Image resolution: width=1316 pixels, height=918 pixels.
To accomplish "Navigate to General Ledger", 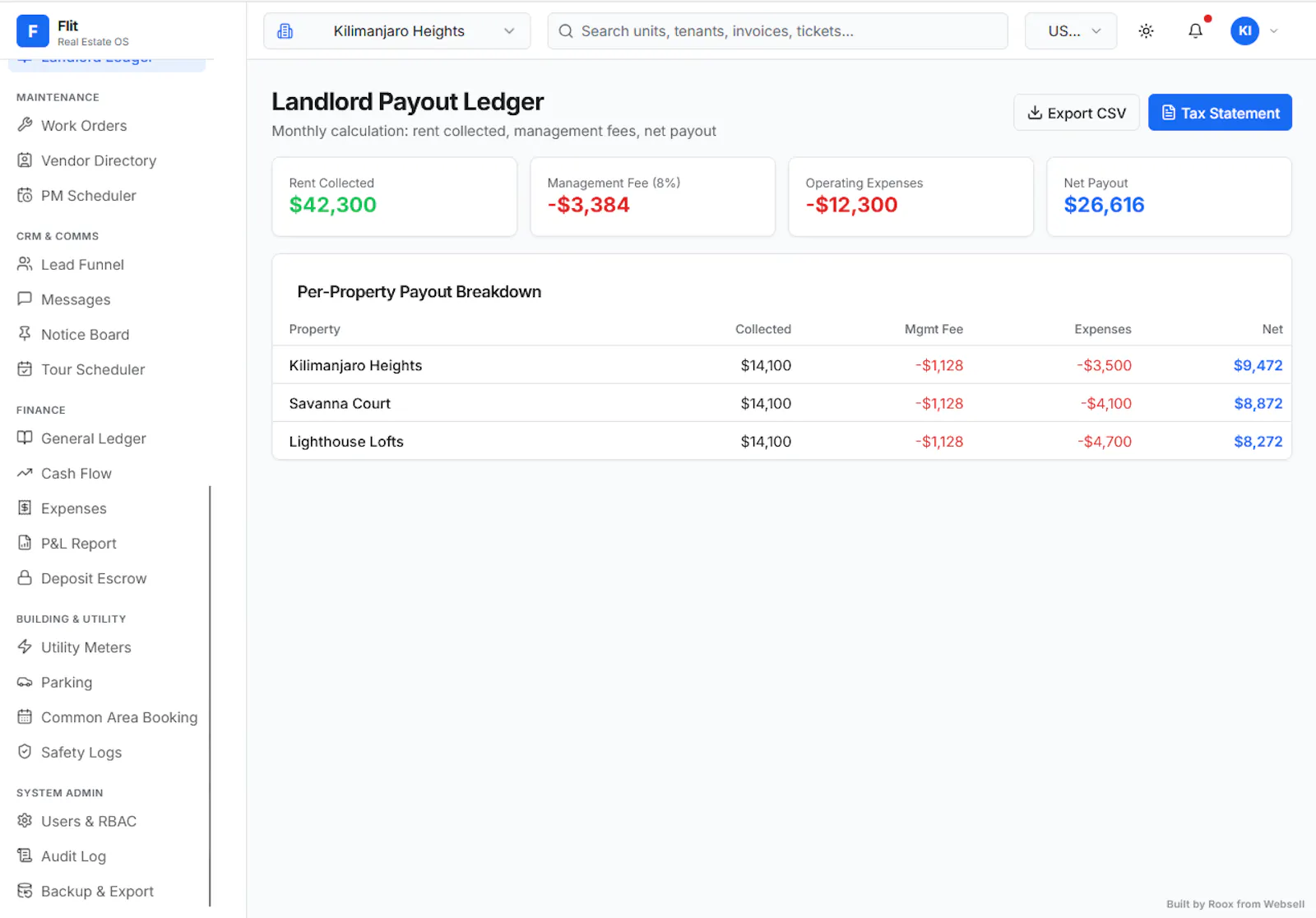I will tap(94, 438).
